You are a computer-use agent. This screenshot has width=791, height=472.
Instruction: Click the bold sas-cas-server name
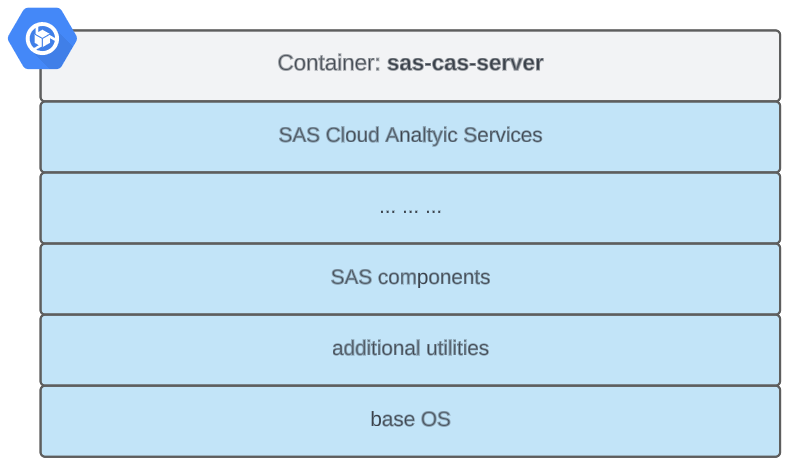click(x=465, y=63)
